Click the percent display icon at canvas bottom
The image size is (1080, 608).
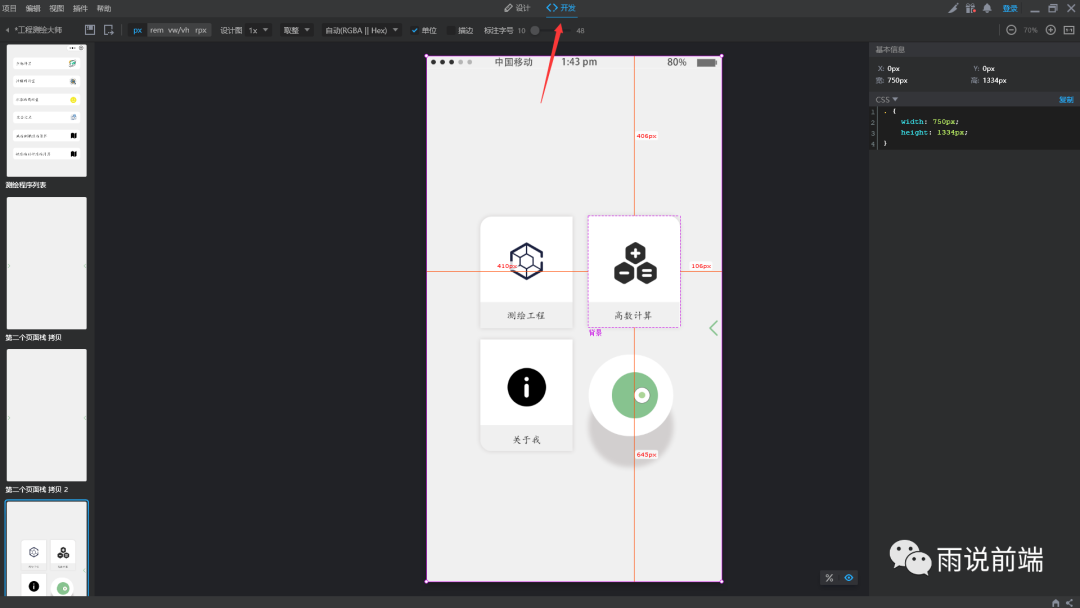click(829, 578)
